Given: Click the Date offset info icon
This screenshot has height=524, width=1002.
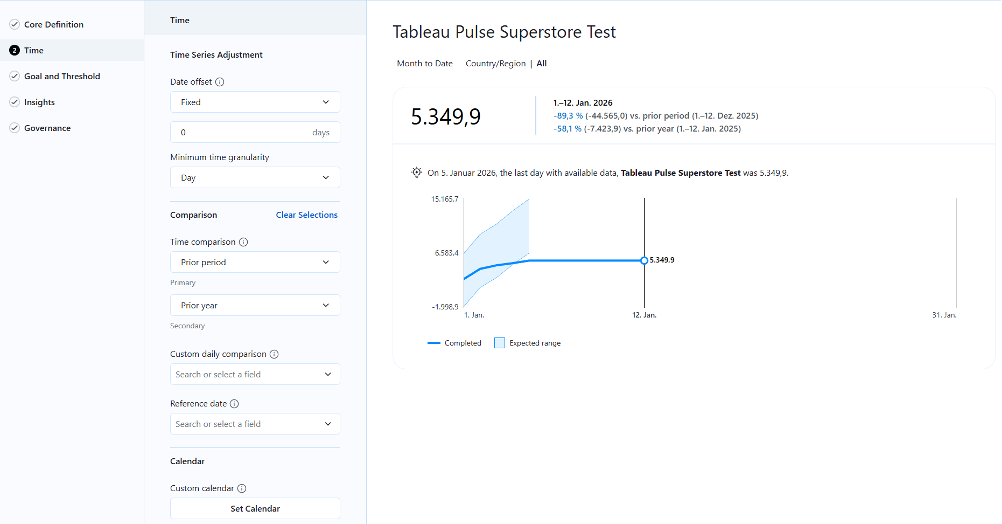Looking at the screenshot, I should [x=220, y=82].
